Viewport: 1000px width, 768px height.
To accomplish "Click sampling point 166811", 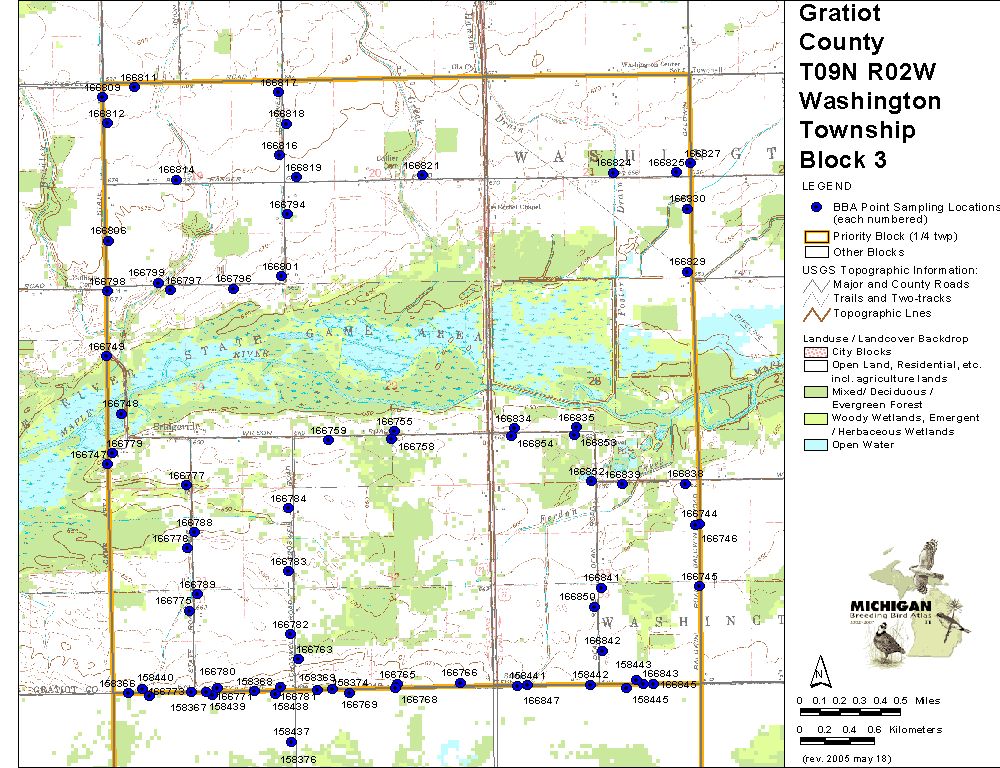I will 134,87.
